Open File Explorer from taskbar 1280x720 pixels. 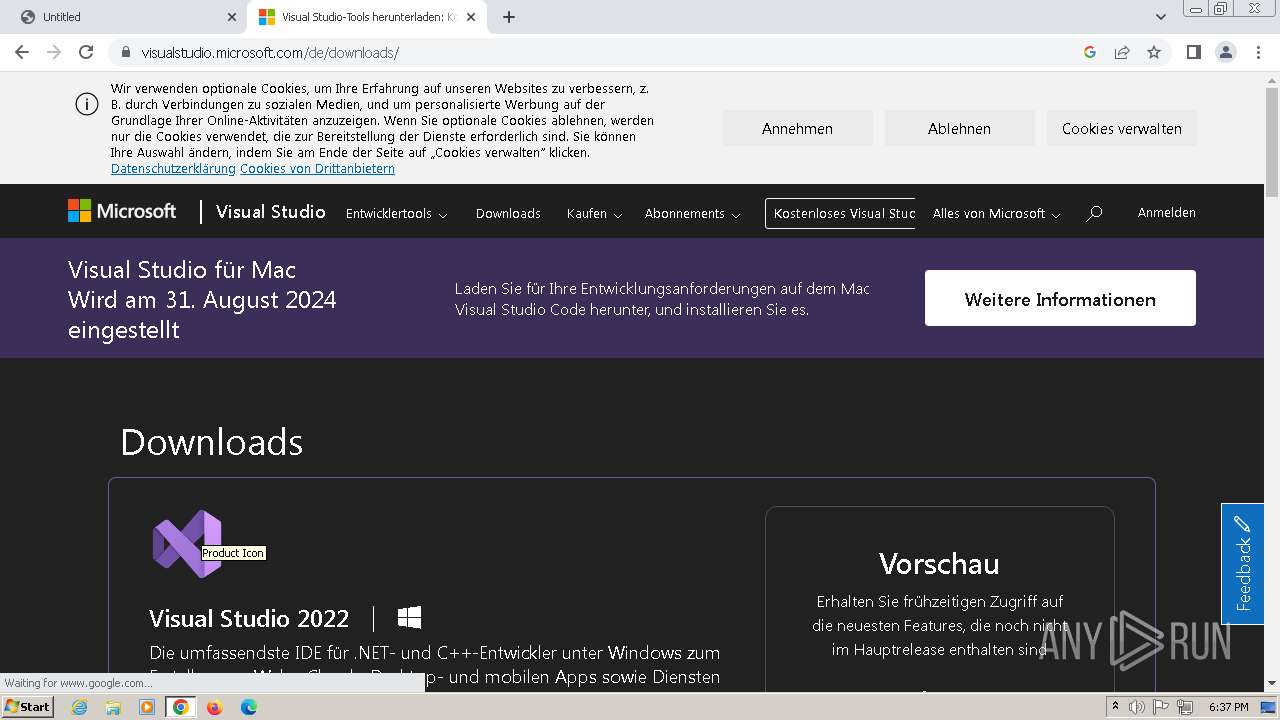[113, 707]
